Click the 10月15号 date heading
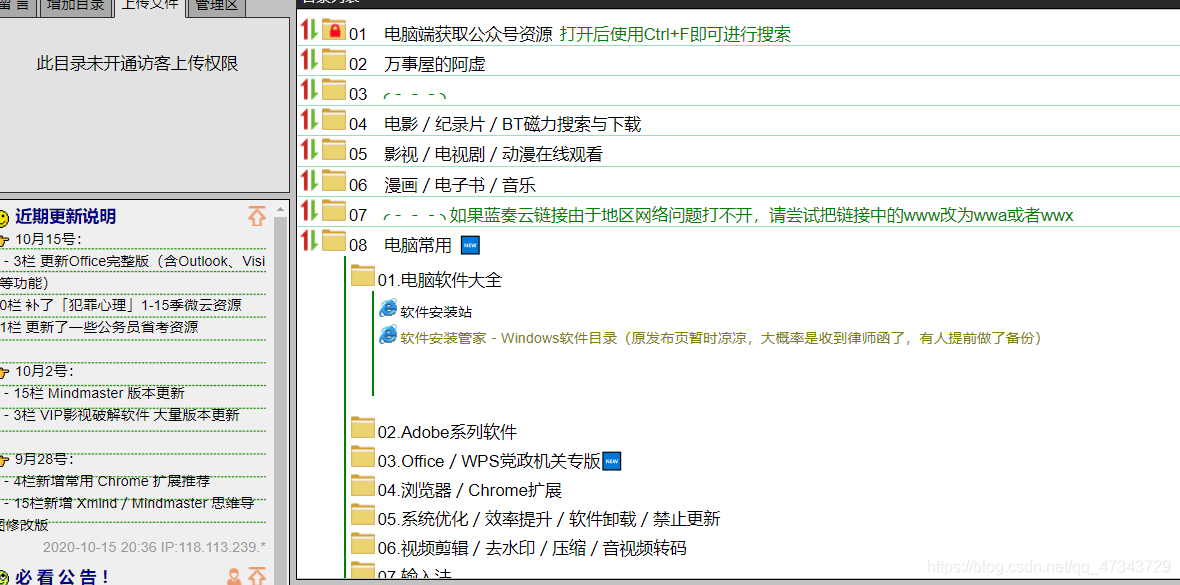 pos(48,239)
